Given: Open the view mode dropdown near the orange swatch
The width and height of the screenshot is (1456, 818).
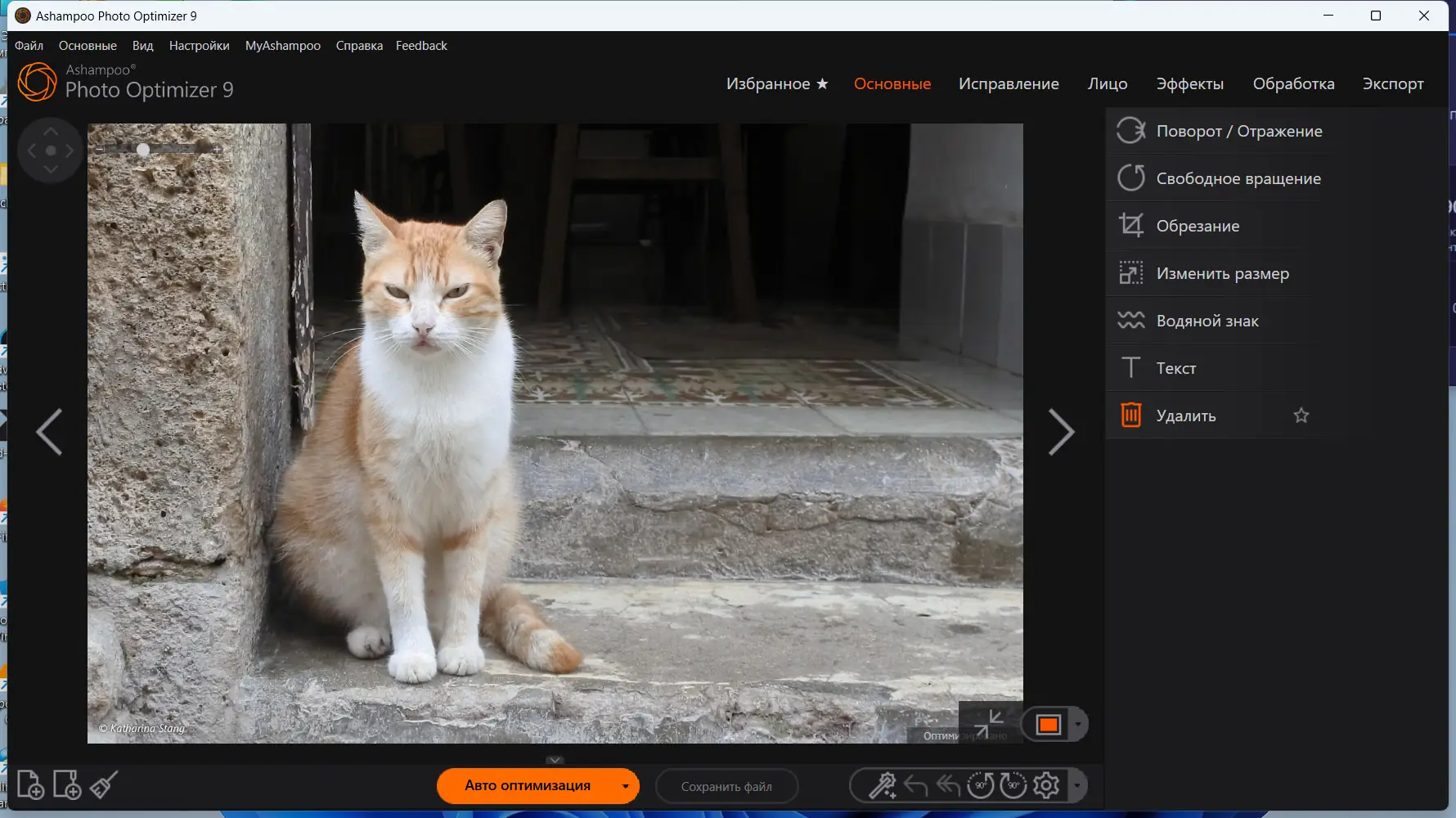Looking at the screenshot, I should point(1081,723).
